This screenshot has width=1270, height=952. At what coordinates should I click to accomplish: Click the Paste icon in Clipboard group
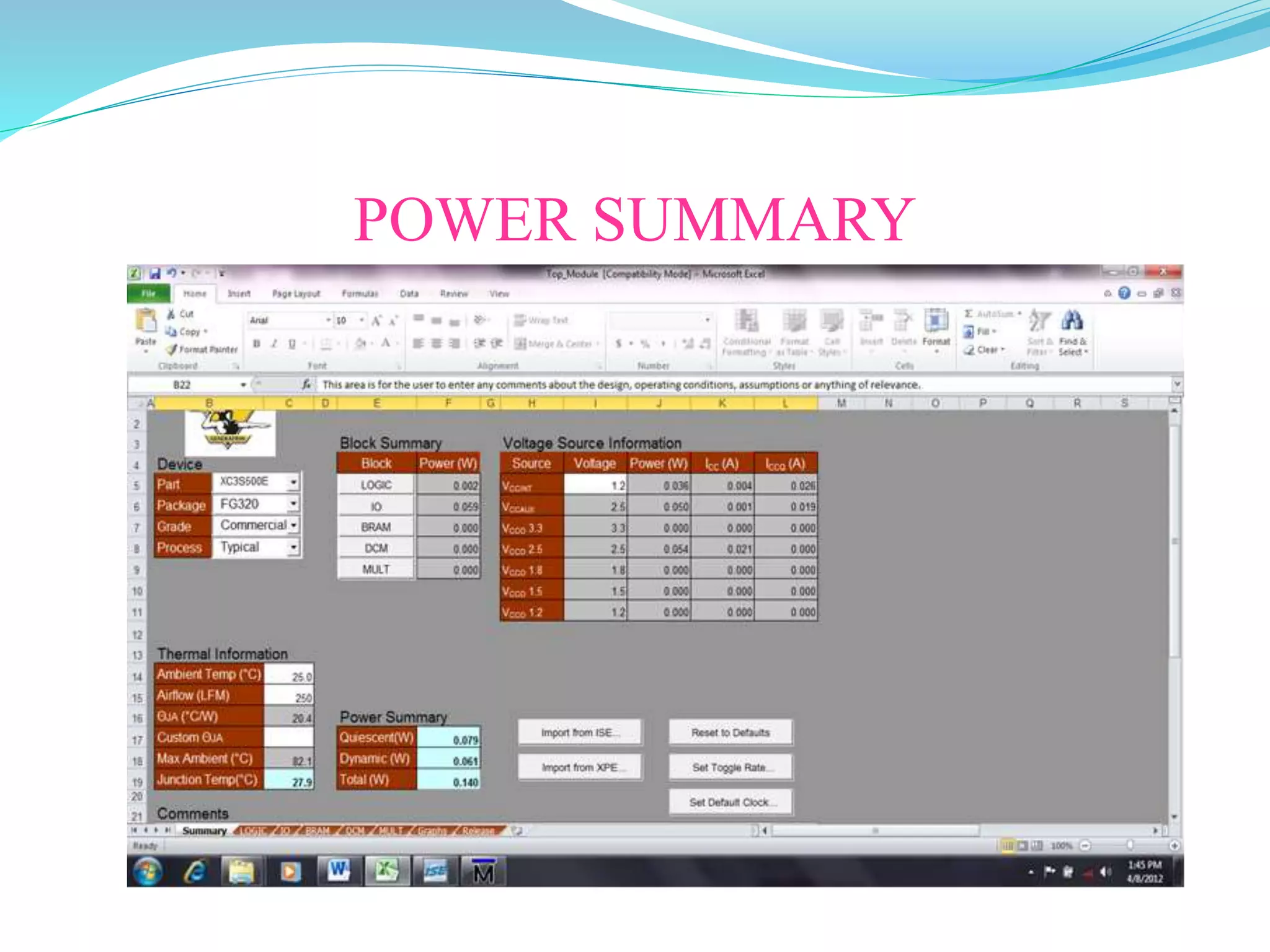pos(146,321)
